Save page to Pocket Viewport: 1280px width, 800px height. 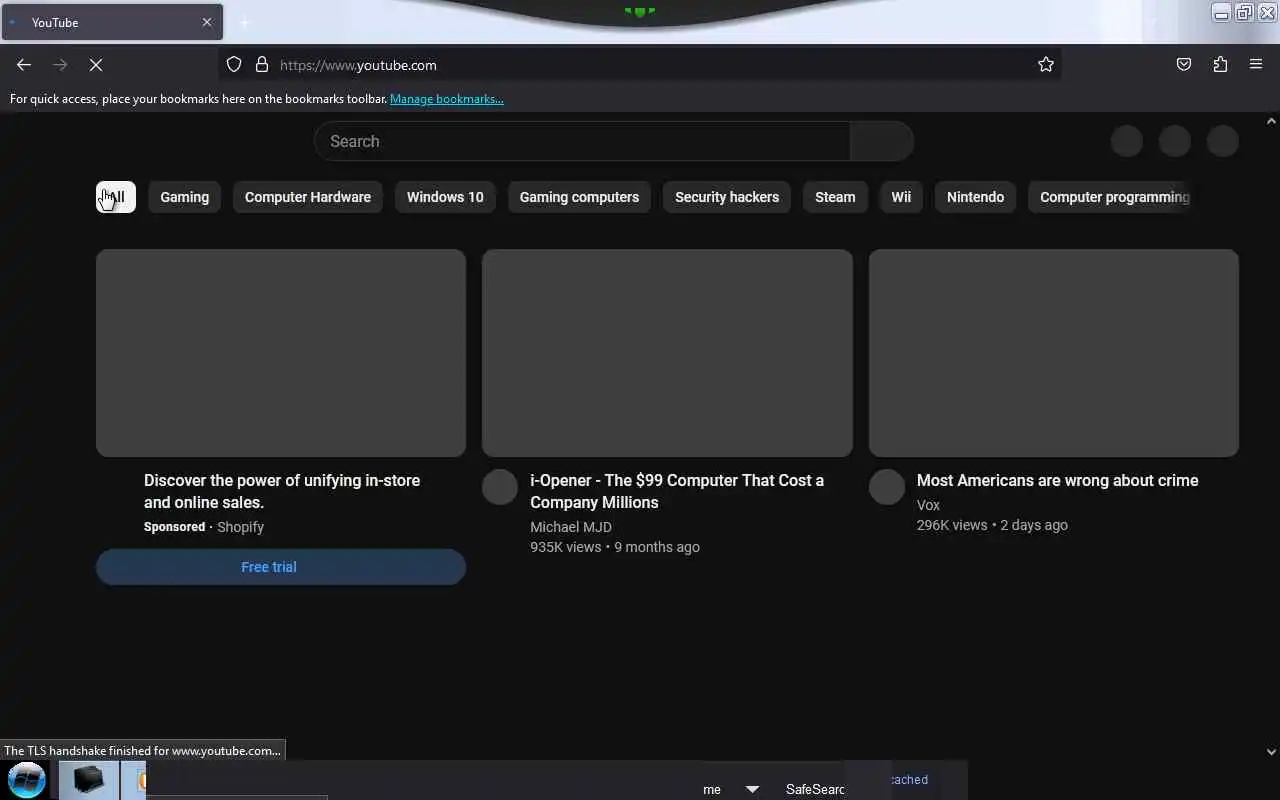1184,65
